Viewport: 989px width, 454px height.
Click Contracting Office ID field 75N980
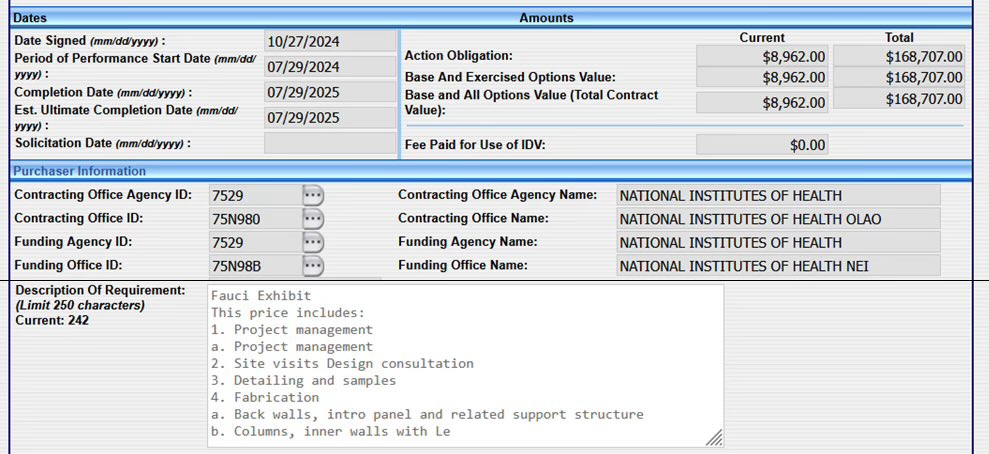pyautogui.click(x=254, y=219)
